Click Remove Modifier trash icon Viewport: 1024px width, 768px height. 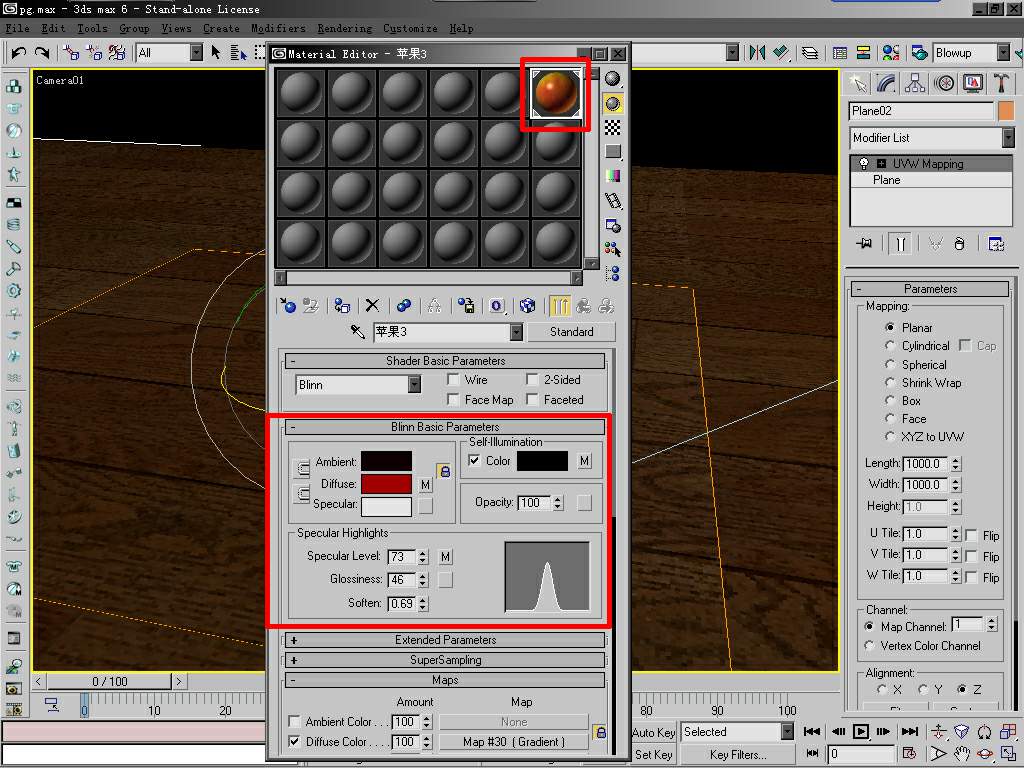pos(959,244)
